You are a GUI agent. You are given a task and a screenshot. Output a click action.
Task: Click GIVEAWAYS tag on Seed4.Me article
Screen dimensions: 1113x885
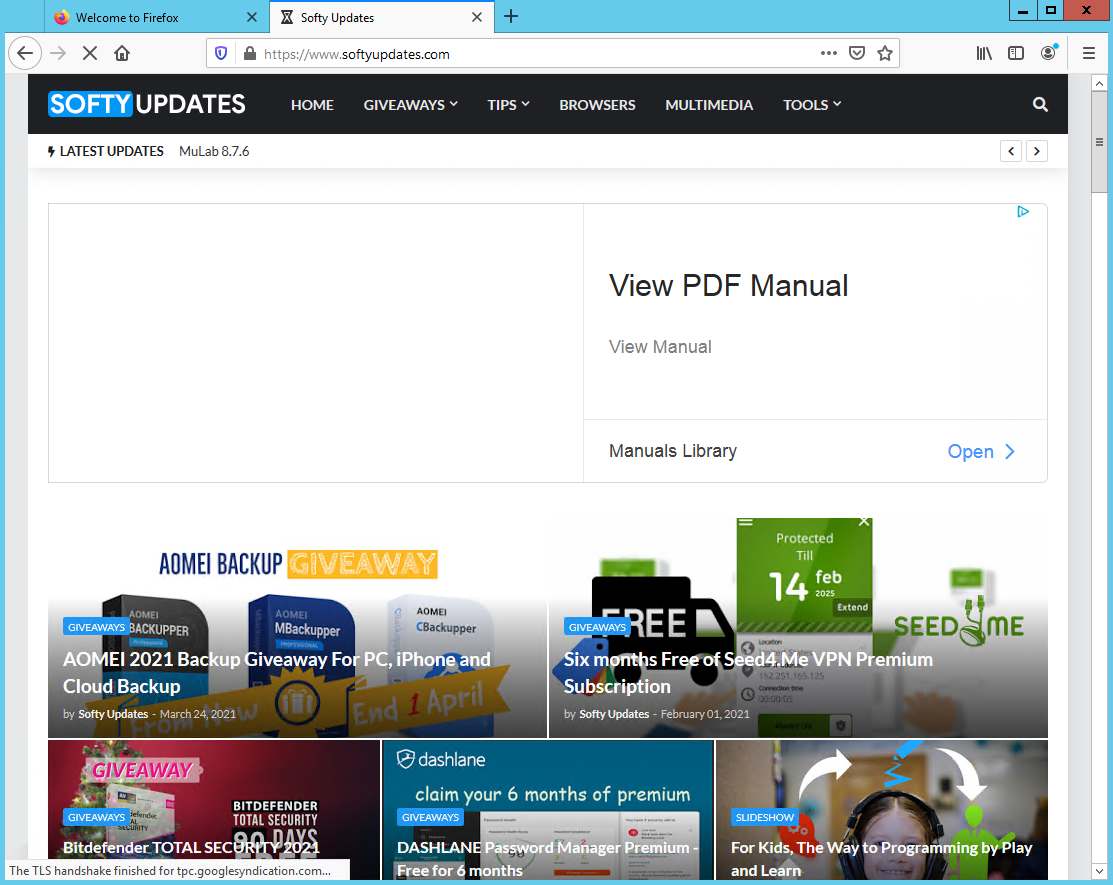coord(597,627)
